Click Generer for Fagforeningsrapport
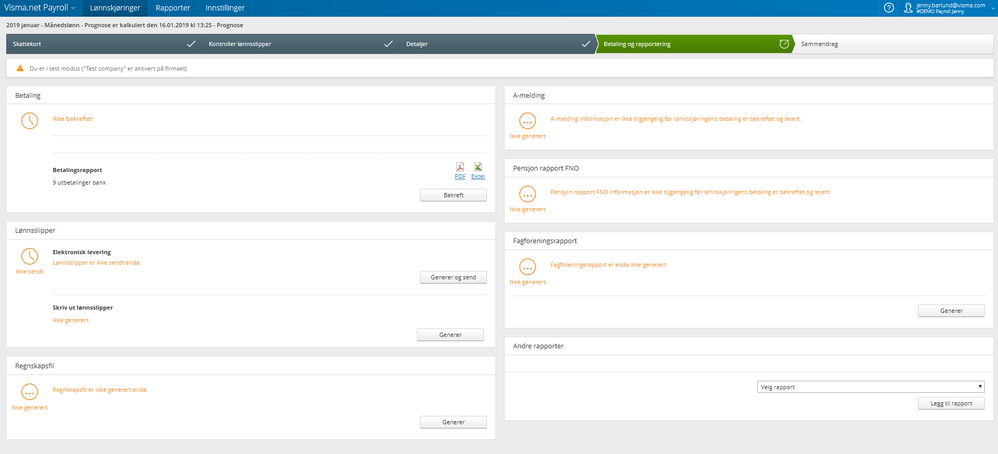 pos(951,311)
